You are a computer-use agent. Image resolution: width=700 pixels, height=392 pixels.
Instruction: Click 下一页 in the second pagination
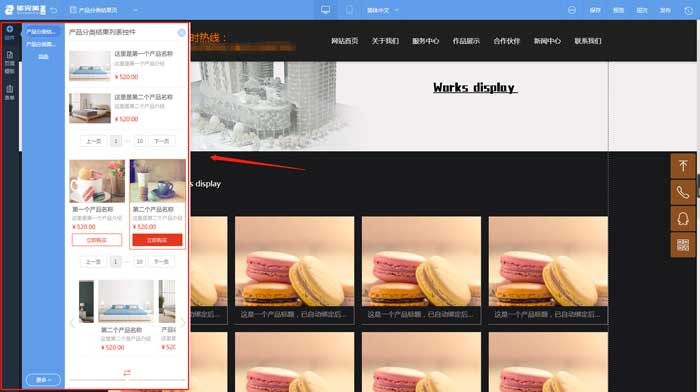coord(161,262)
